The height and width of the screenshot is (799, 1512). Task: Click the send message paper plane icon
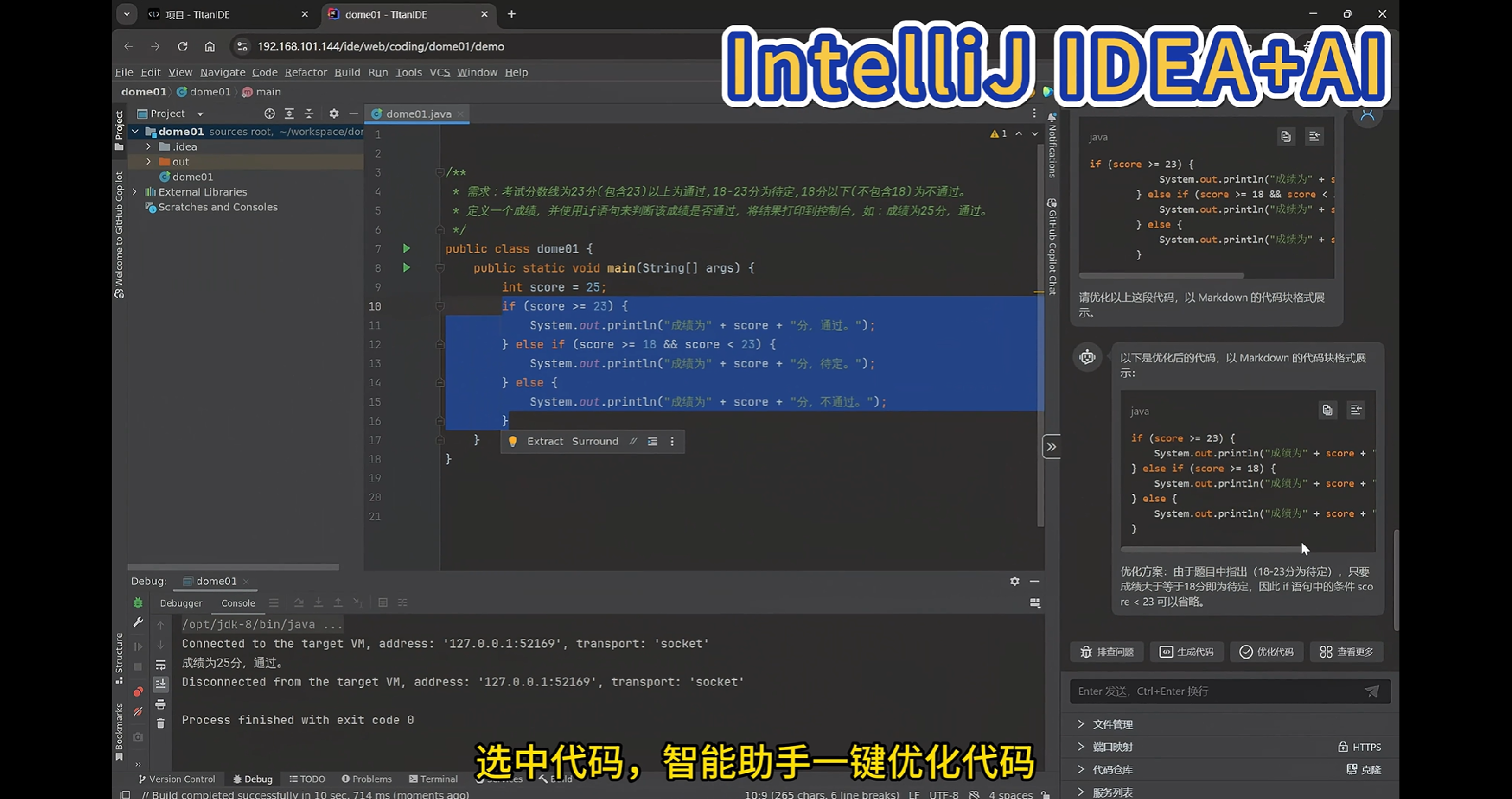[1371, 691]
